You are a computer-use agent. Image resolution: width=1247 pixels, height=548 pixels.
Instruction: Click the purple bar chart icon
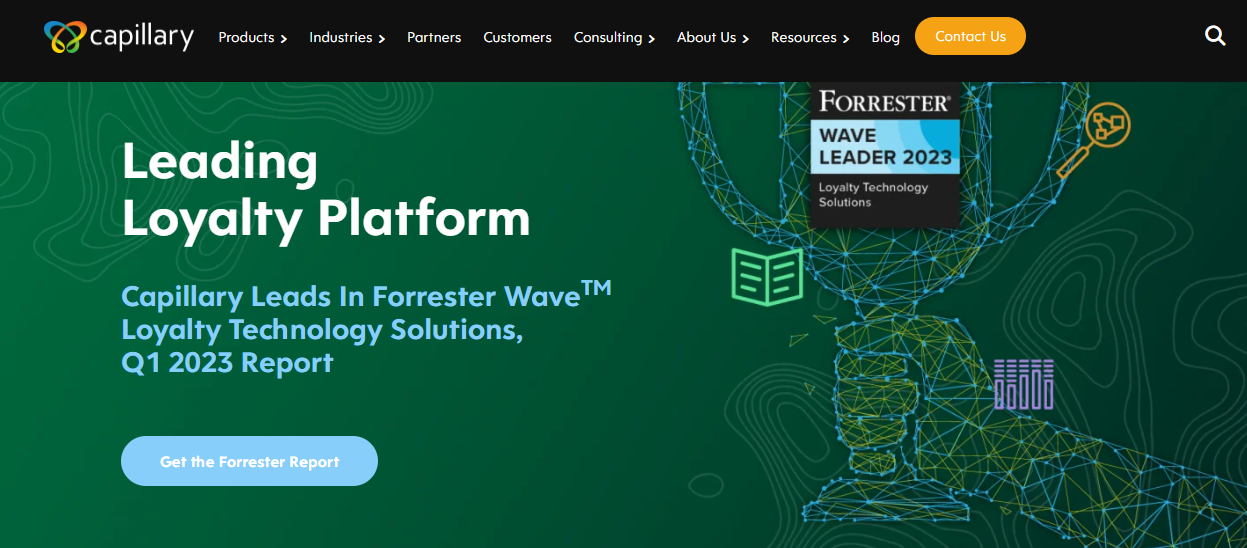1023,384
